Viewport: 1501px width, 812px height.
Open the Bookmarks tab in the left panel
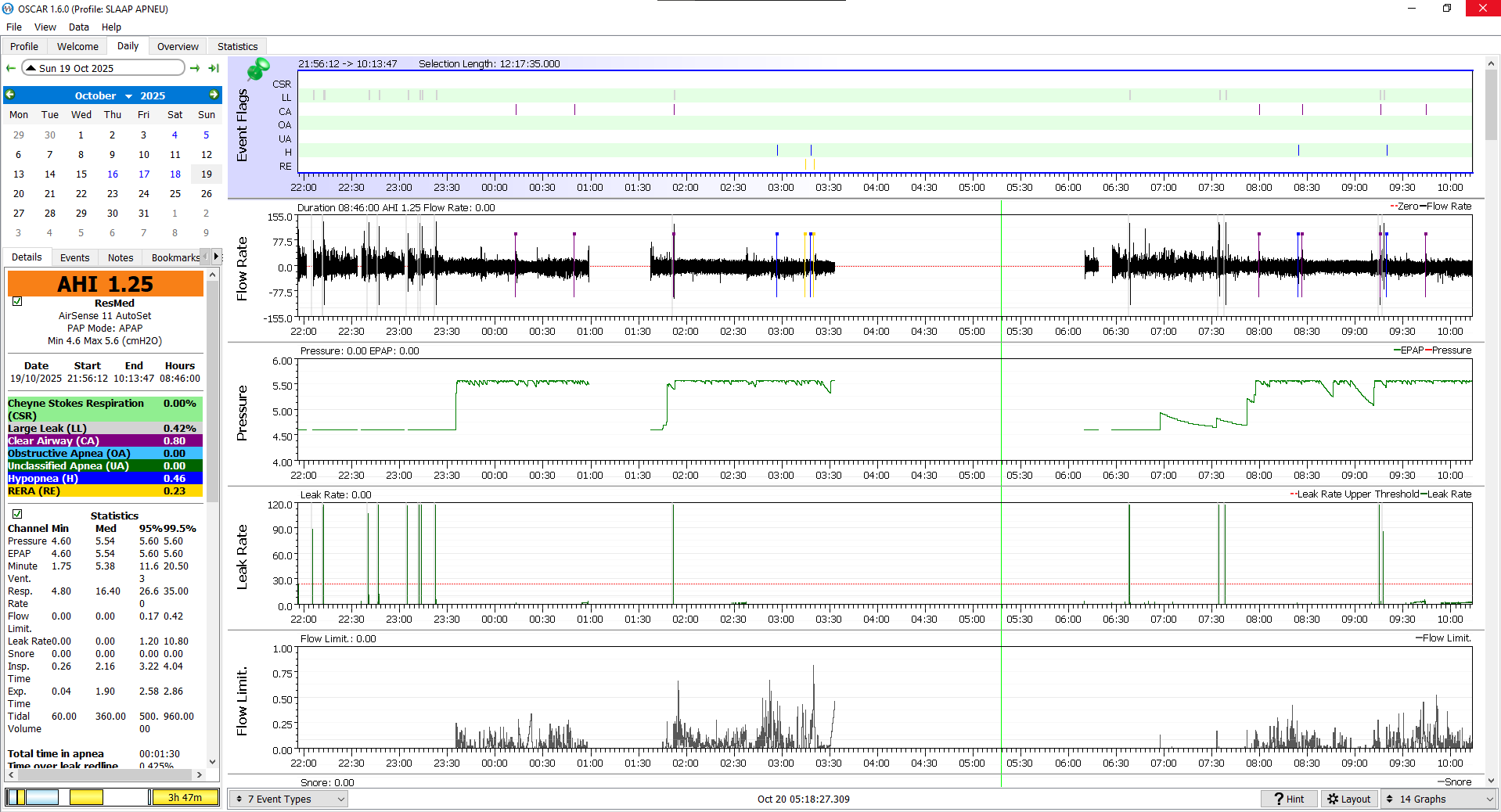pos(175,257)
